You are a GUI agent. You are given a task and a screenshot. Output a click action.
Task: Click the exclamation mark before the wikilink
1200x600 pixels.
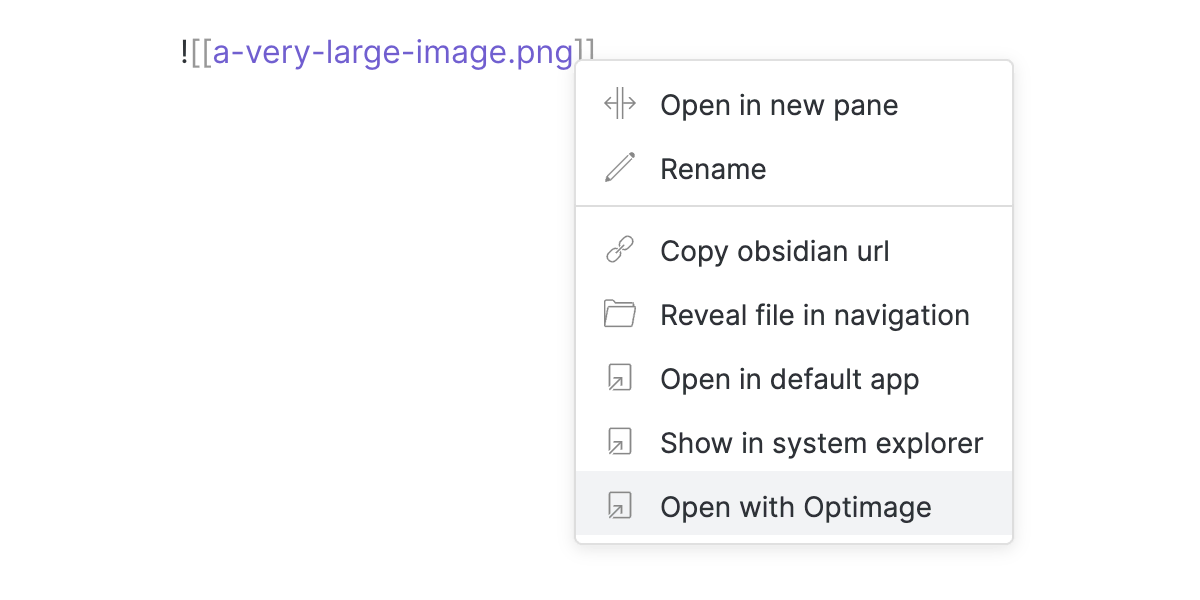click(x=183, y=52)
